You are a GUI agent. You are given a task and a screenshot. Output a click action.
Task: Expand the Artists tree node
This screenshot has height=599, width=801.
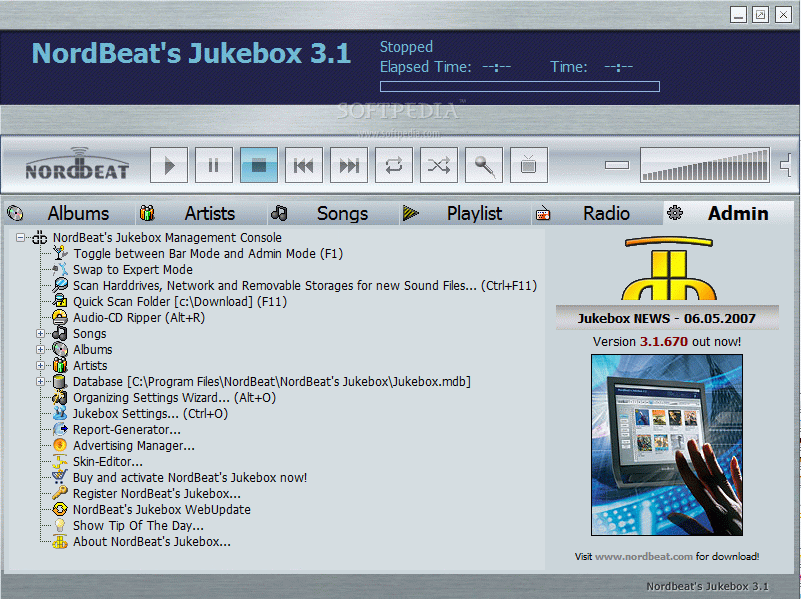pyautogui.click(x=40, y=366)
